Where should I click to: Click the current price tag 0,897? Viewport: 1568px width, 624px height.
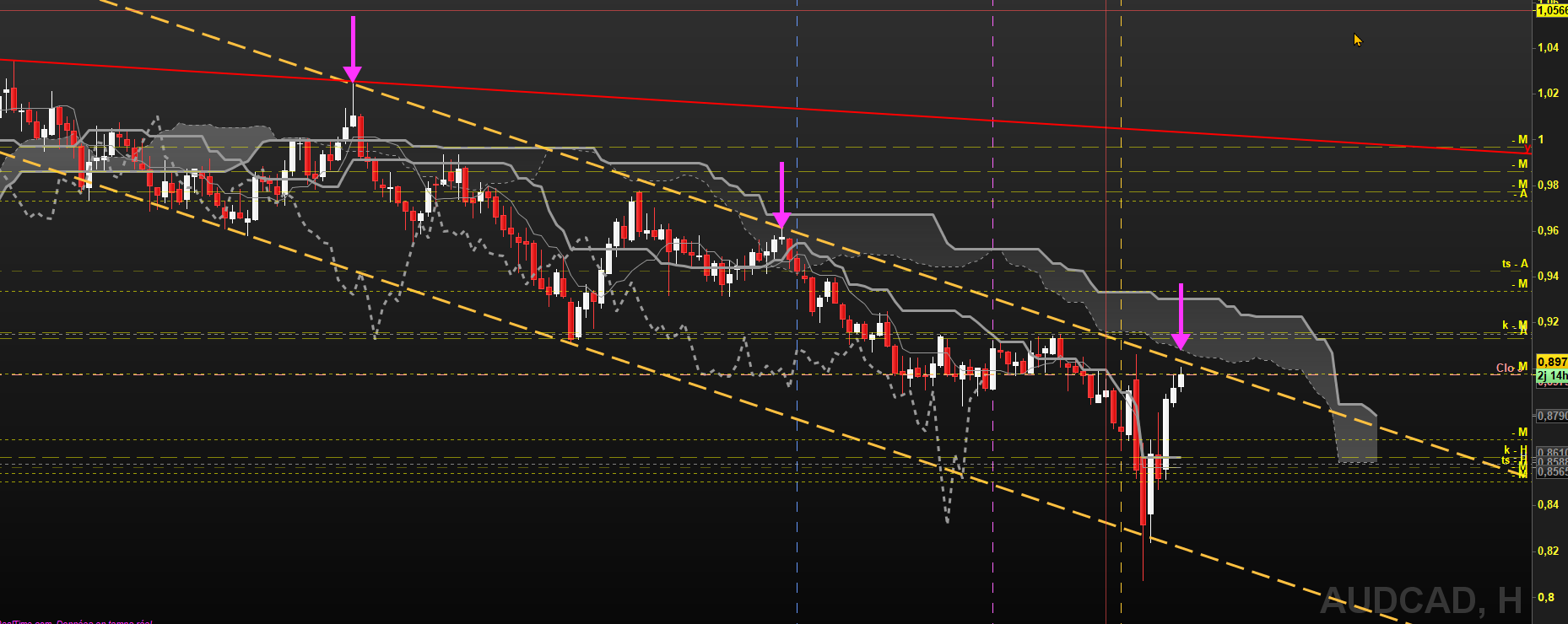(1552, 362)
